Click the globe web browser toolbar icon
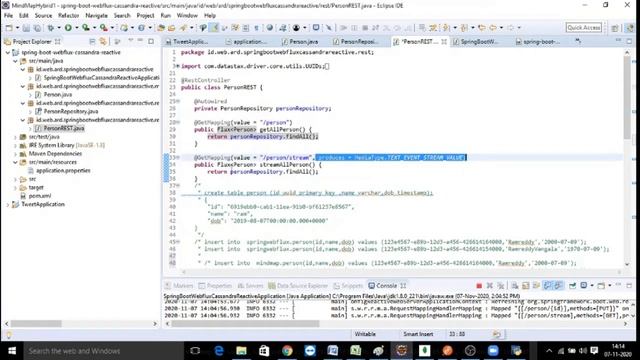640x360 pixels. tap(270, 28)
